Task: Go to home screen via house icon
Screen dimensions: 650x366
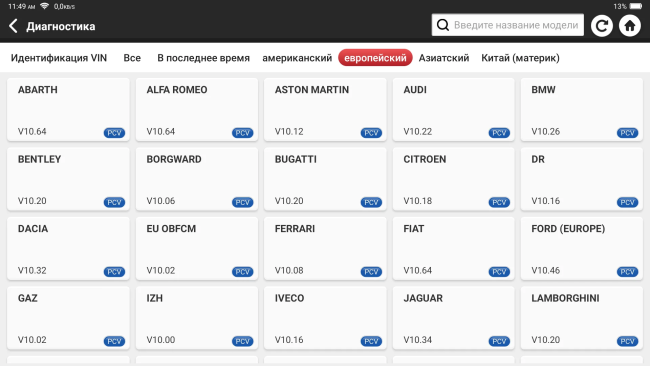Action: click(630, 26)
